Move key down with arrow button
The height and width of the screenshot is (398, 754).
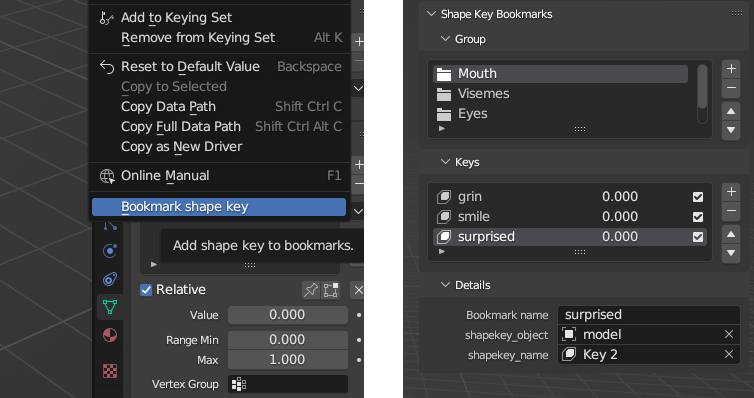(x=731, y=253)
